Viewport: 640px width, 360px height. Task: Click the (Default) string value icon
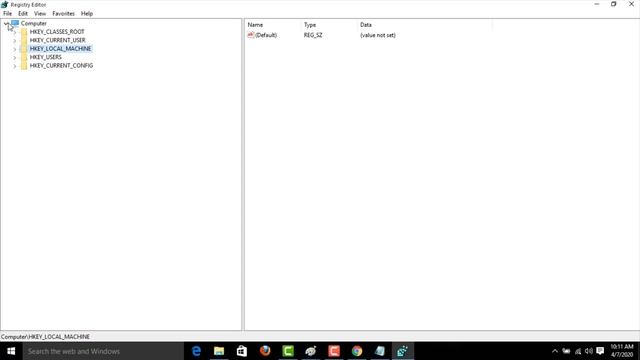pos(251,35)
